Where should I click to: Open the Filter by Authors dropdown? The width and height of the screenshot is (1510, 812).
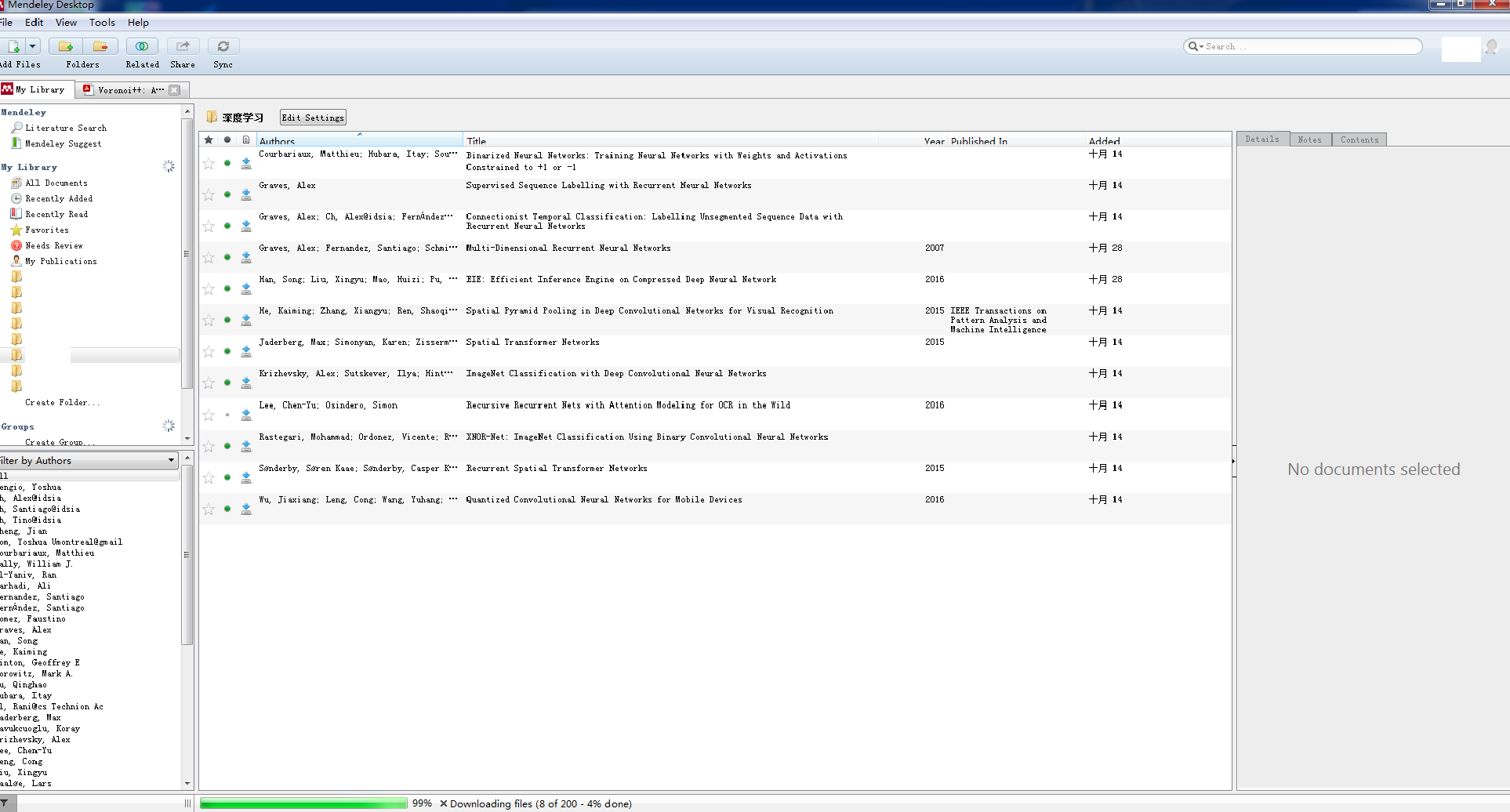click(89, 460)
